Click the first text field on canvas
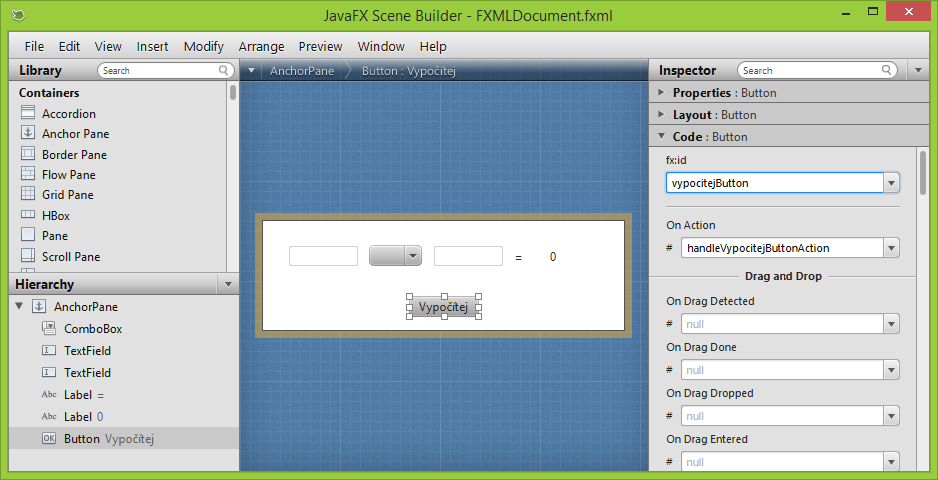The width and height of the screenshot is (938, 480). coord(324,256)
